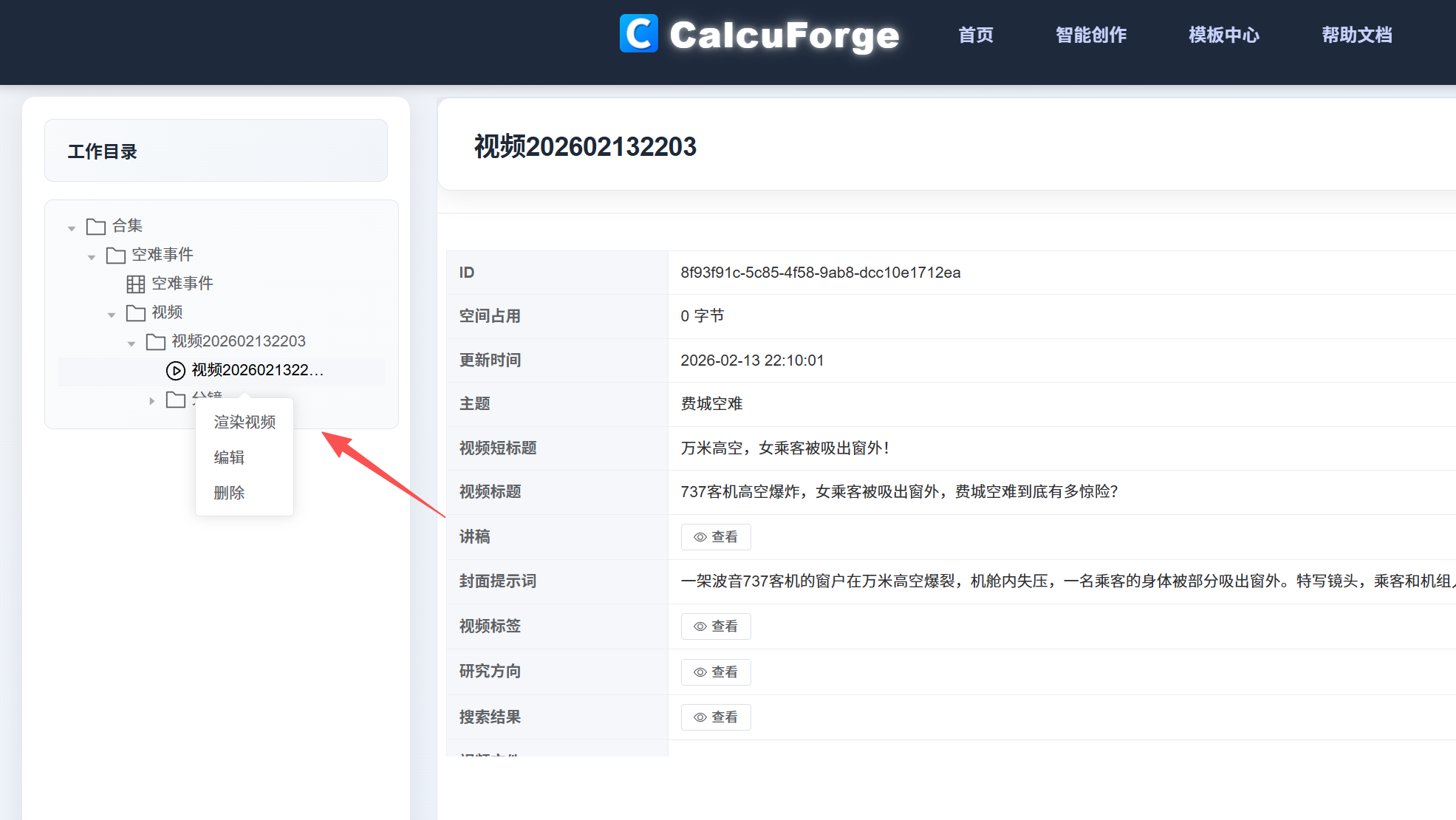
Task: Click the 视频 folder icon
Action: coord(136,312)
